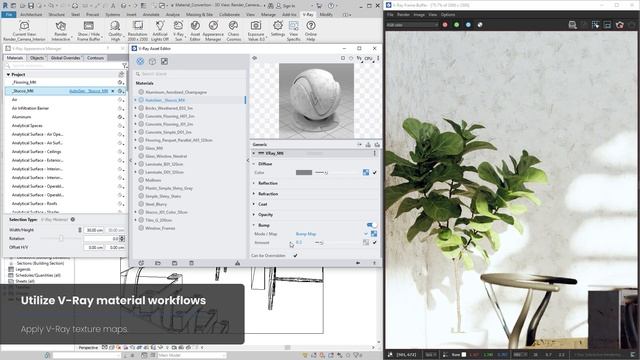640x360 pixels.
Task: Adjust Diffuse color slider
Action: click(337, 173)
